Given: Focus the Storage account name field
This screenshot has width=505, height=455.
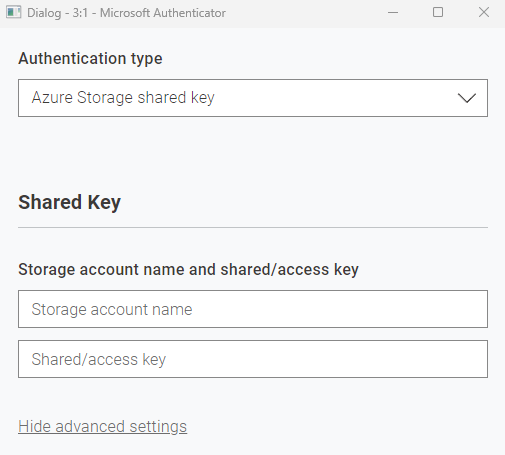Looking at the screenshot, I should coord(253,309).
